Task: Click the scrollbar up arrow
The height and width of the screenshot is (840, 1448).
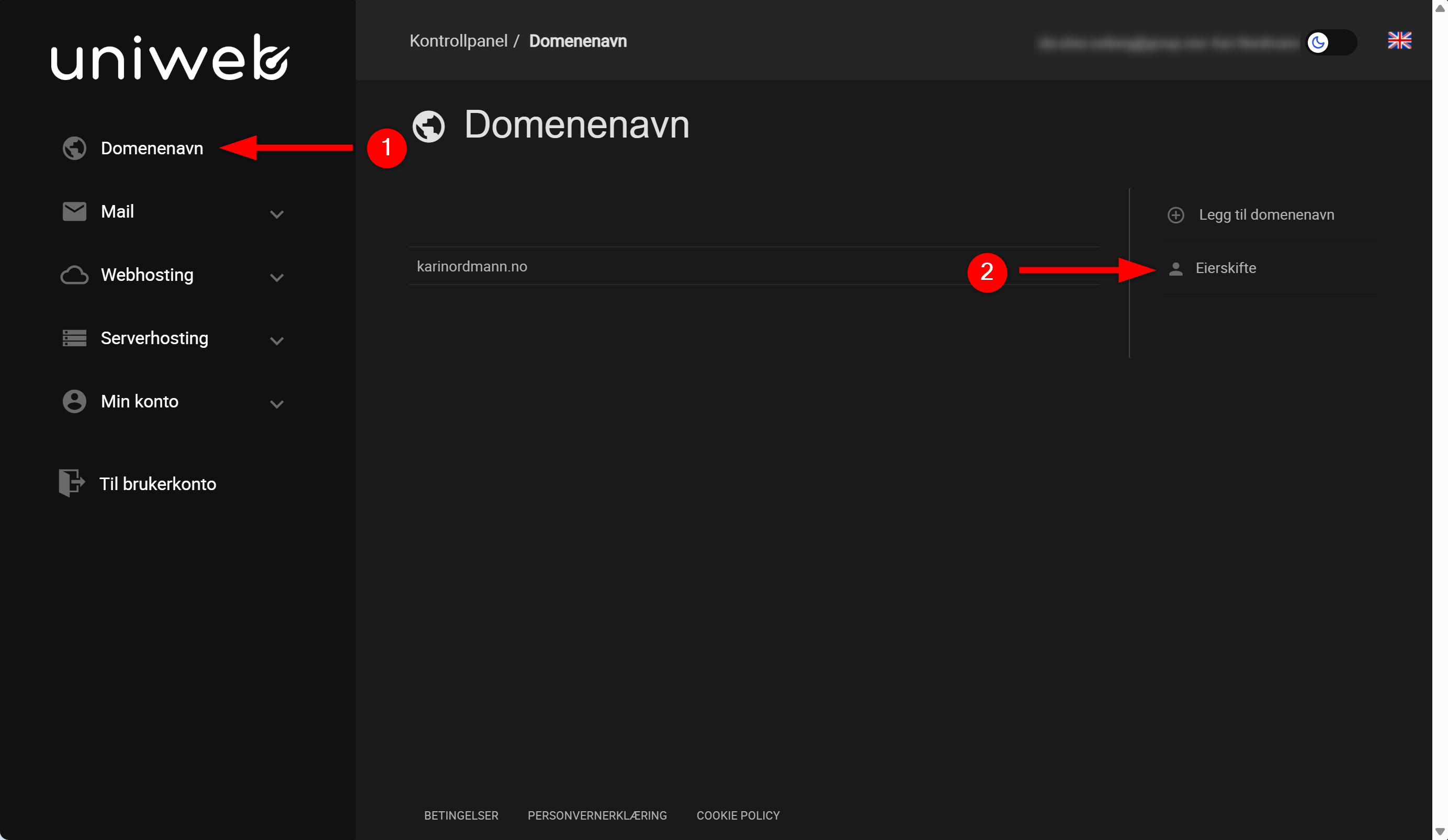Action: 1440,7
